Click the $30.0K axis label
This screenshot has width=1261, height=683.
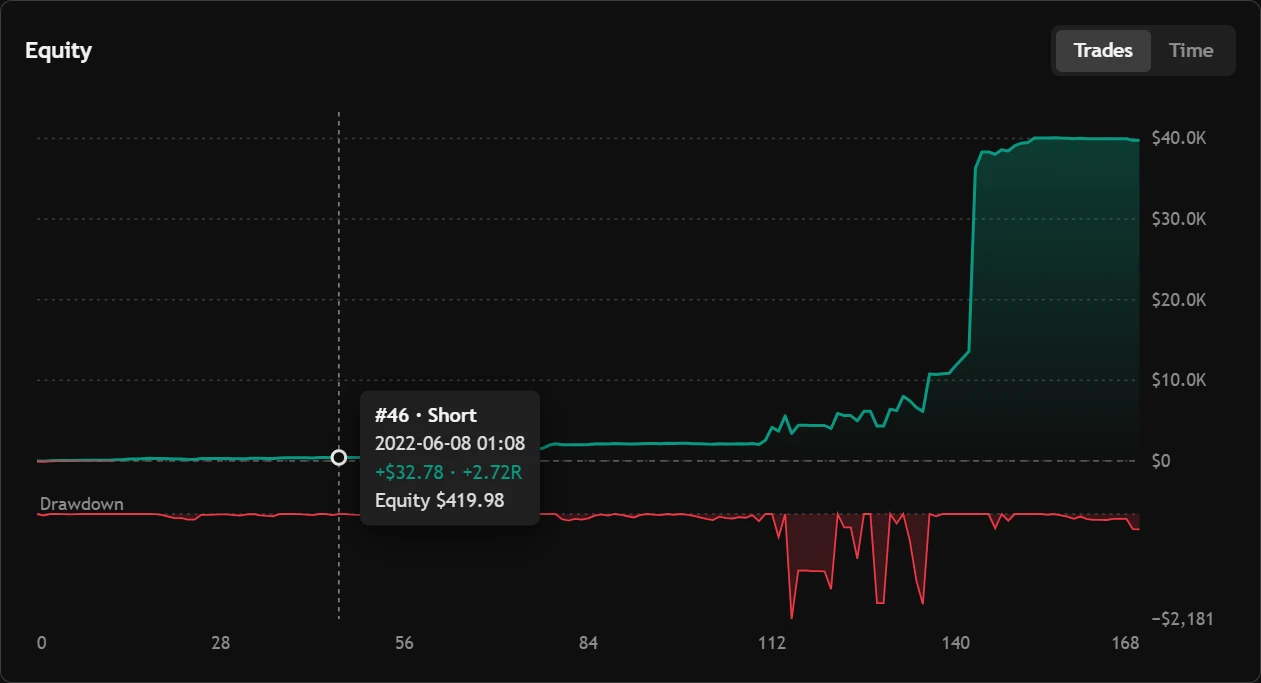pyautogui.click(x=1179, y=219)
